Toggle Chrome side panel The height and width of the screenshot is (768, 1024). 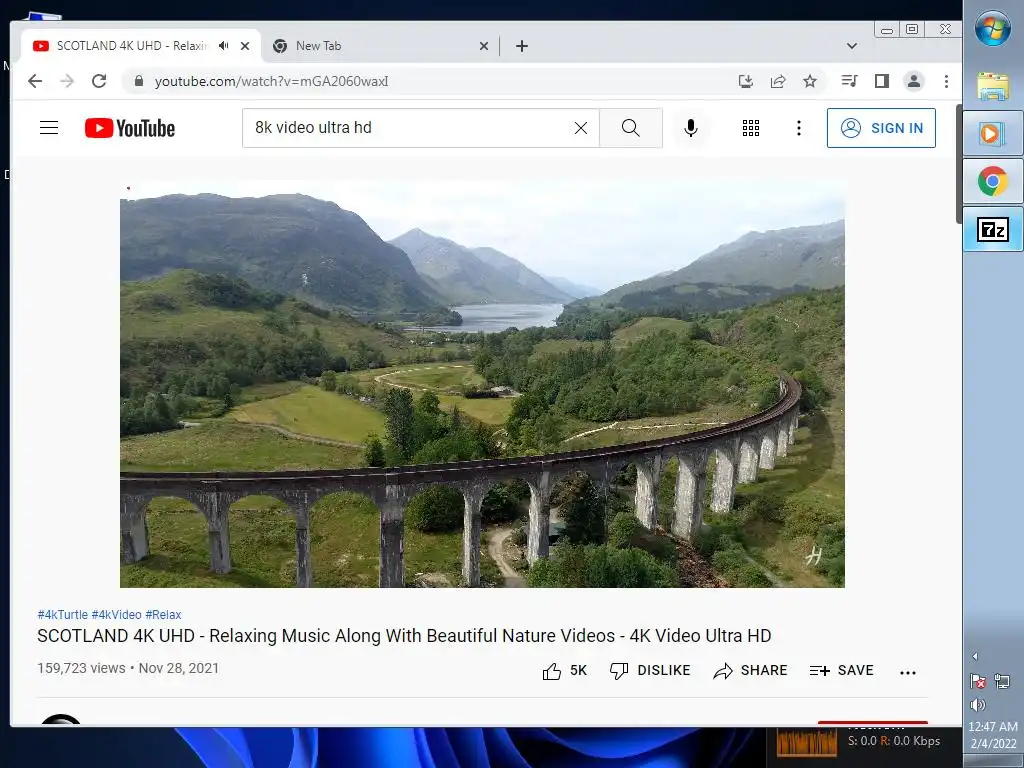tap(882, 81)
